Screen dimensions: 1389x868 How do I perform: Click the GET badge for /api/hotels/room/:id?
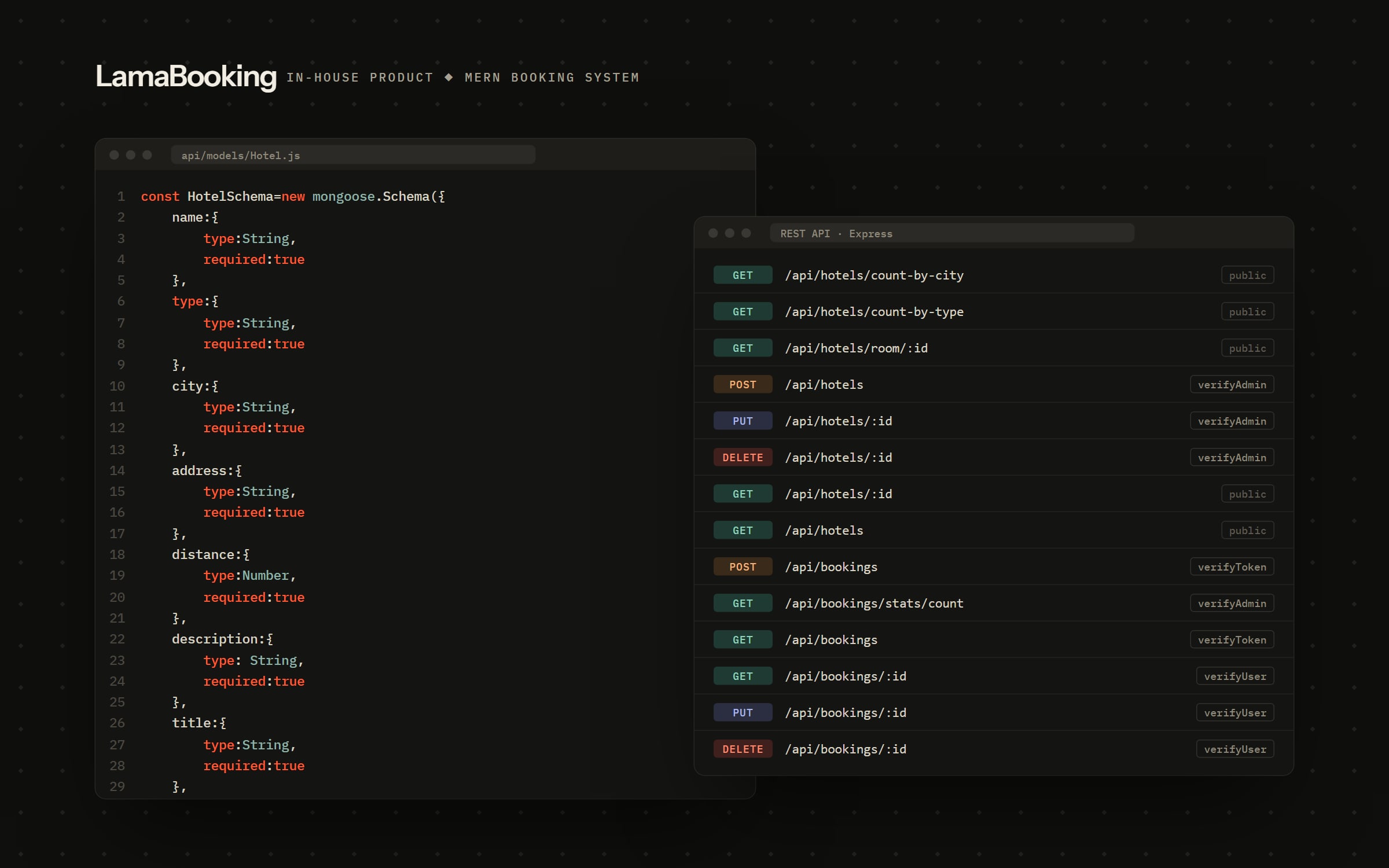coord(743,348)
